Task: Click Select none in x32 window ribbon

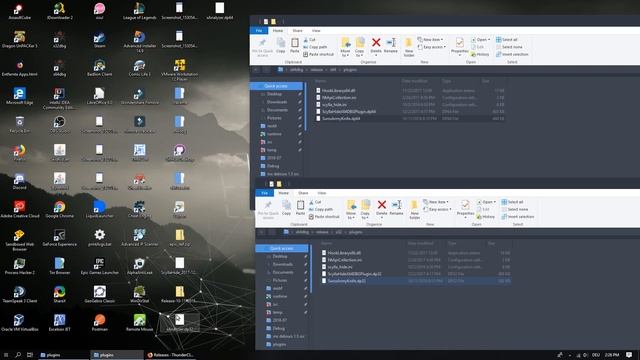Action: [x=515, y=209]
